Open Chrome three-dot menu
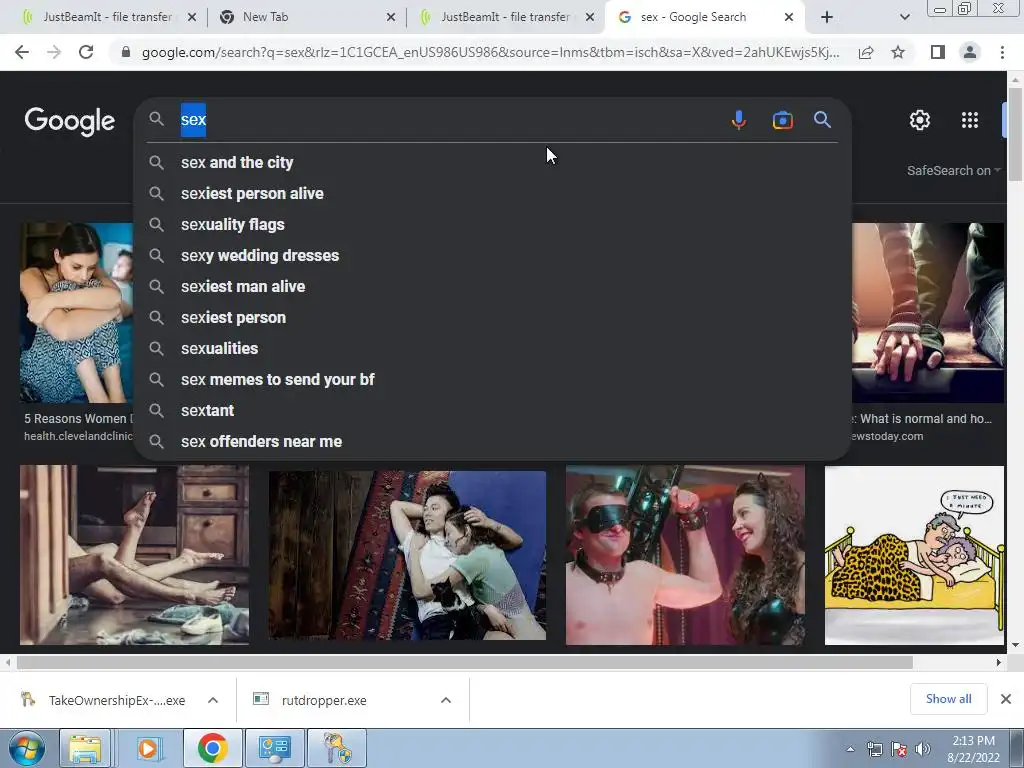The width and height of the screenshot is (1024, 768). point(1002,52)
